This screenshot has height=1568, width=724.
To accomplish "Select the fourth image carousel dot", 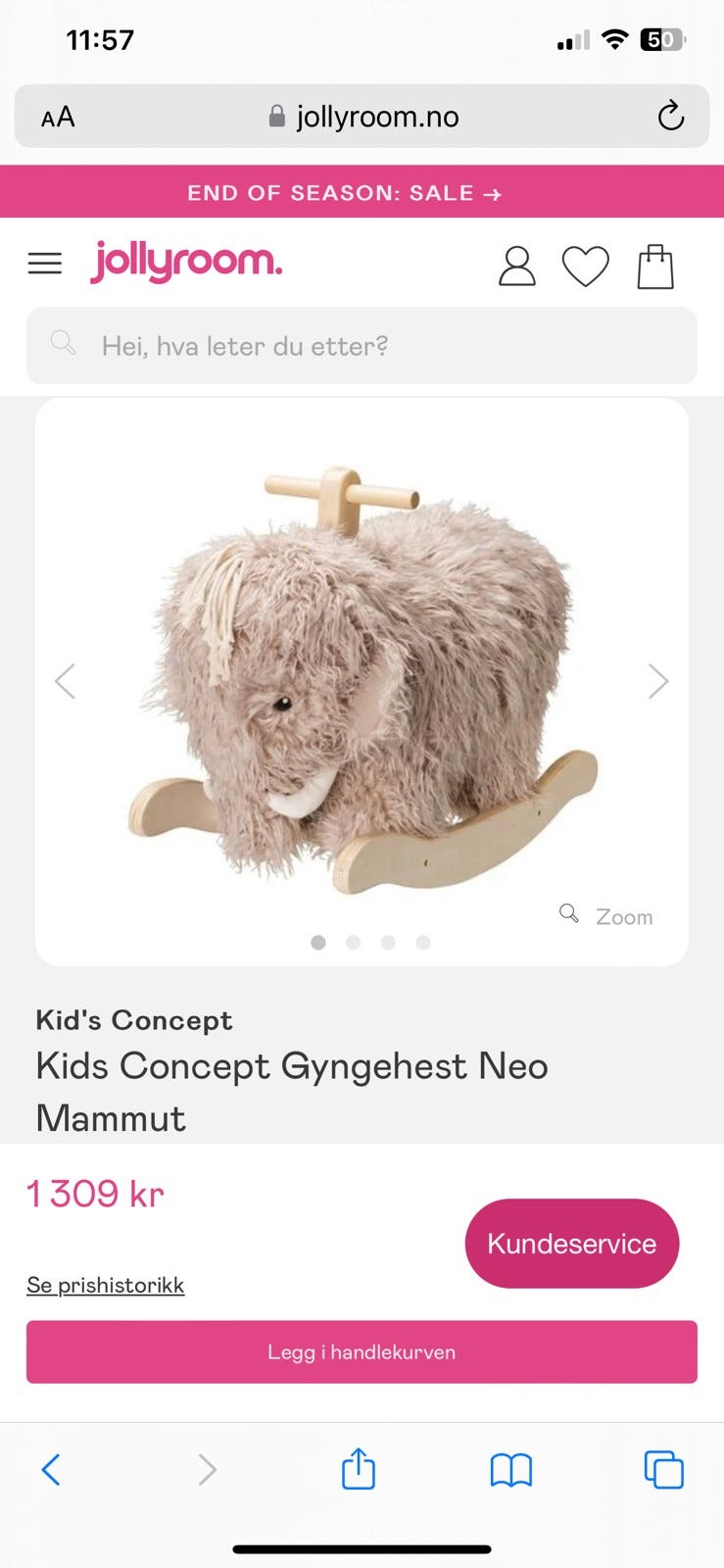I will (423, 942).
